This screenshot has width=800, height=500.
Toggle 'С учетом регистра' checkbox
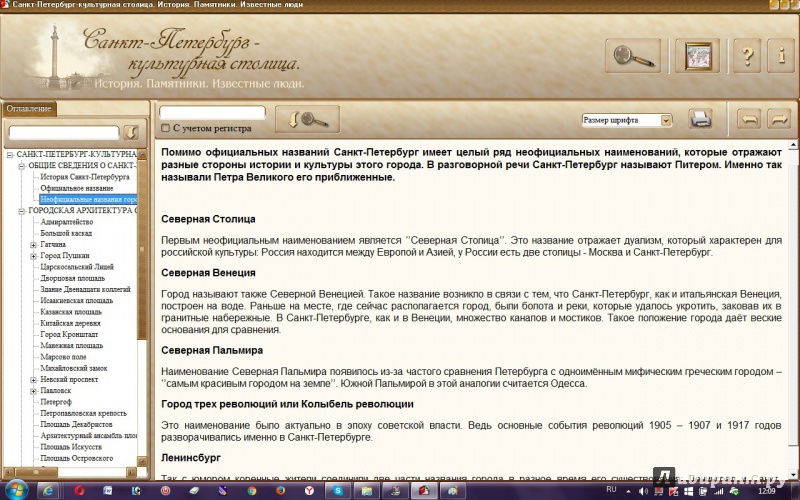pos(165,128)
